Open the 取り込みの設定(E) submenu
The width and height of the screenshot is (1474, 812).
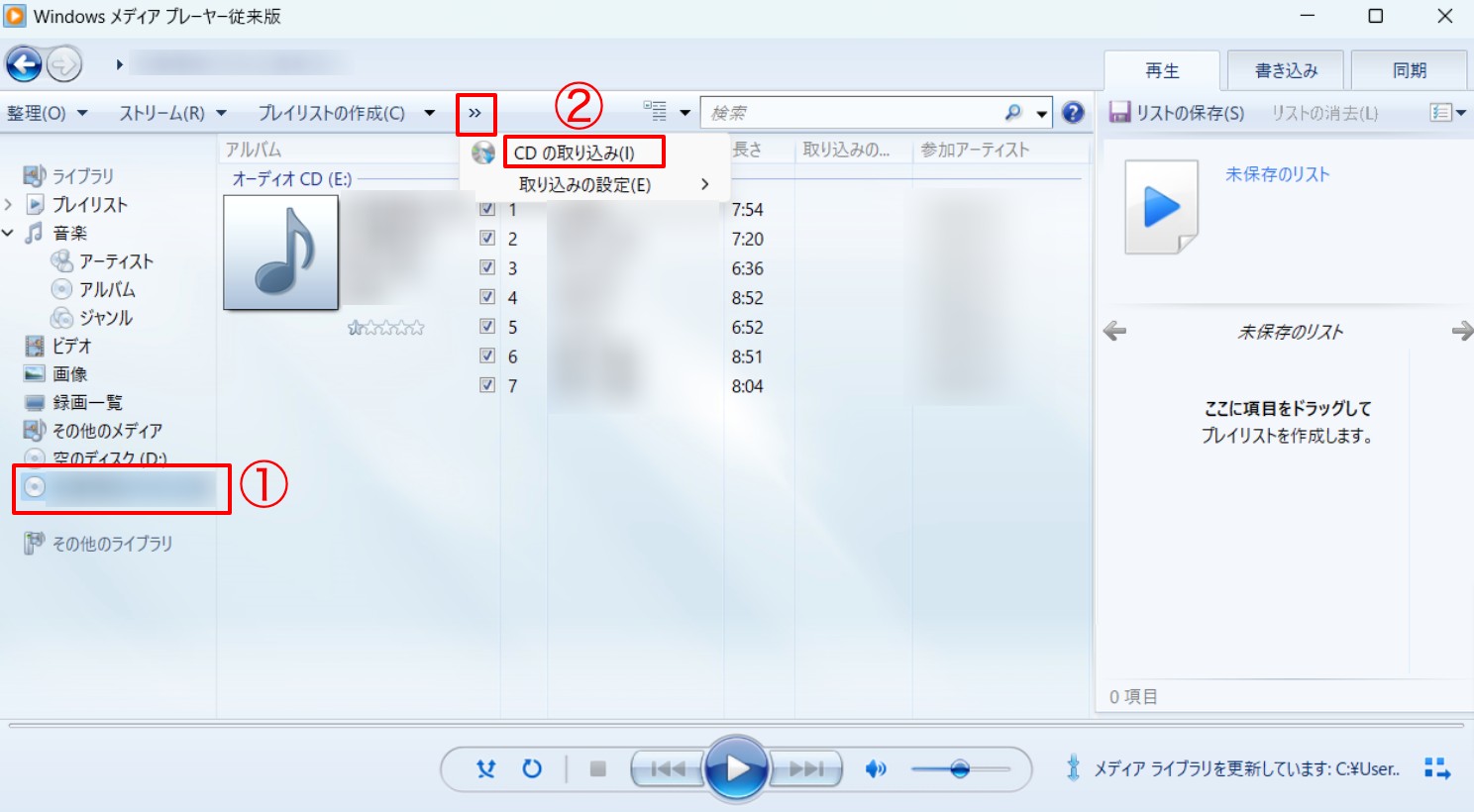tap(596, 185)
